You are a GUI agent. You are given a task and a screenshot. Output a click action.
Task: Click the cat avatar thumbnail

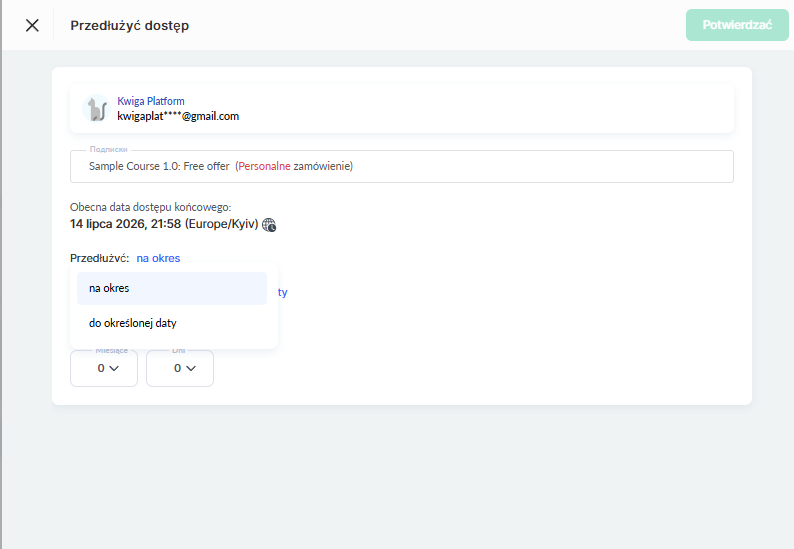(x=96, y=108)
